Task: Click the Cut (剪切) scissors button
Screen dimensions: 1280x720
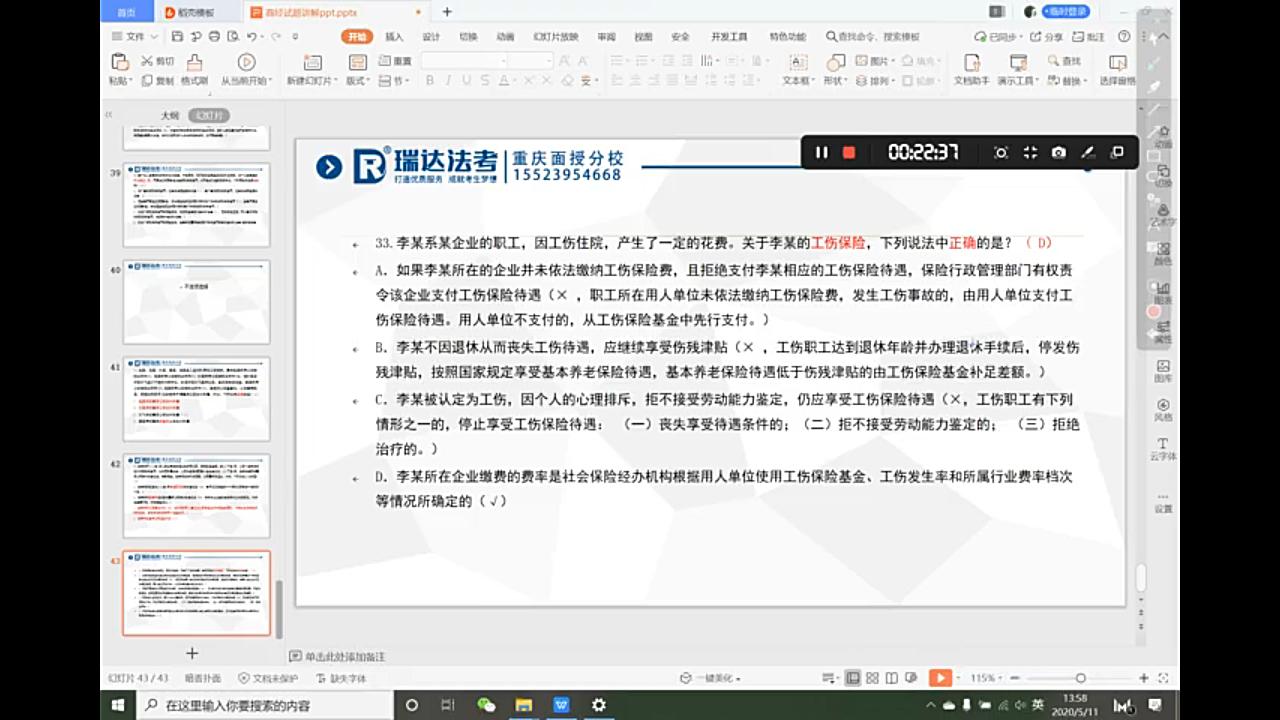Action: (158, 61)
